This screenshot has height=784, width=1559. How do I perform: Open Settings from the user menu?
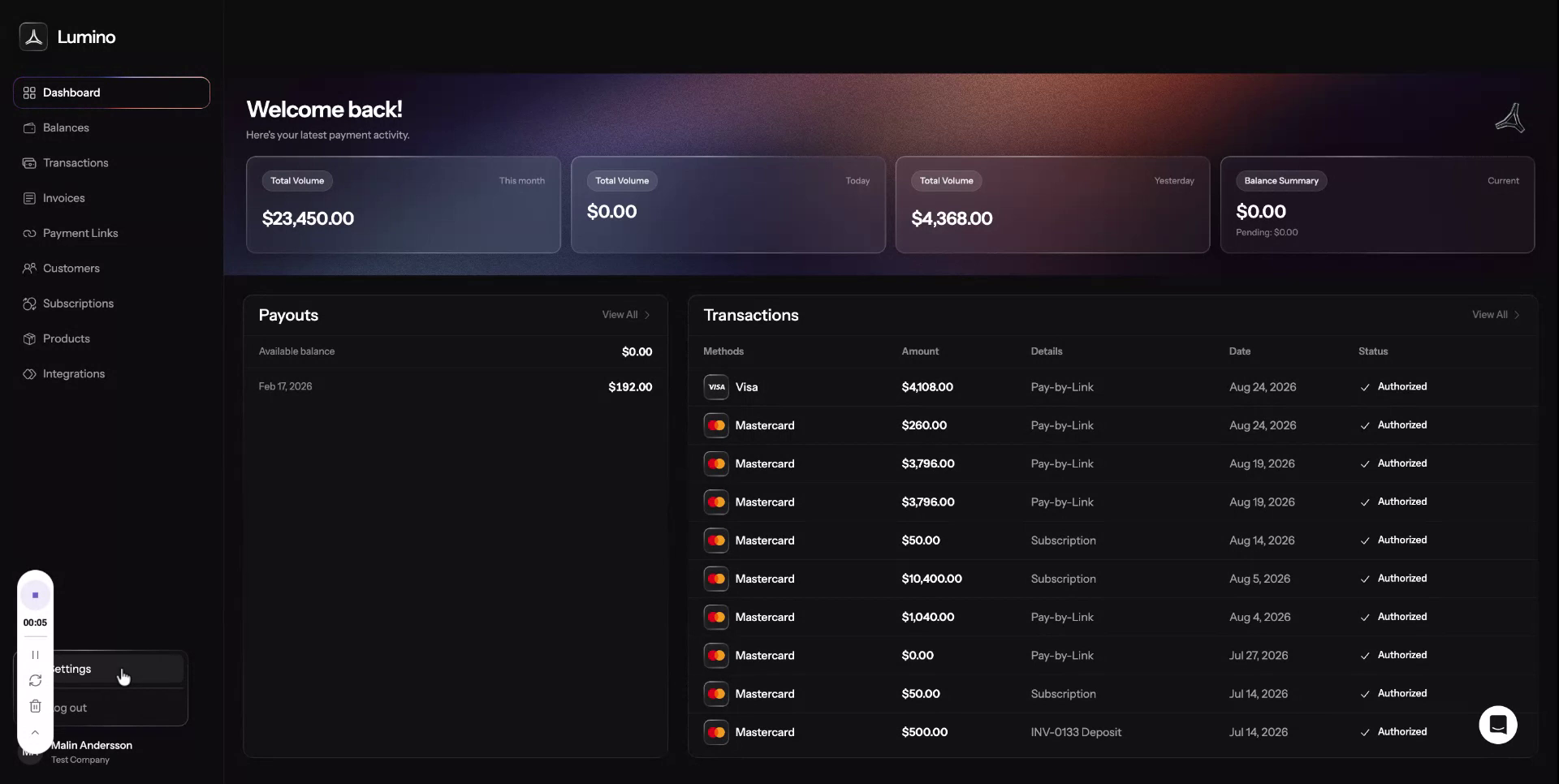117,670
